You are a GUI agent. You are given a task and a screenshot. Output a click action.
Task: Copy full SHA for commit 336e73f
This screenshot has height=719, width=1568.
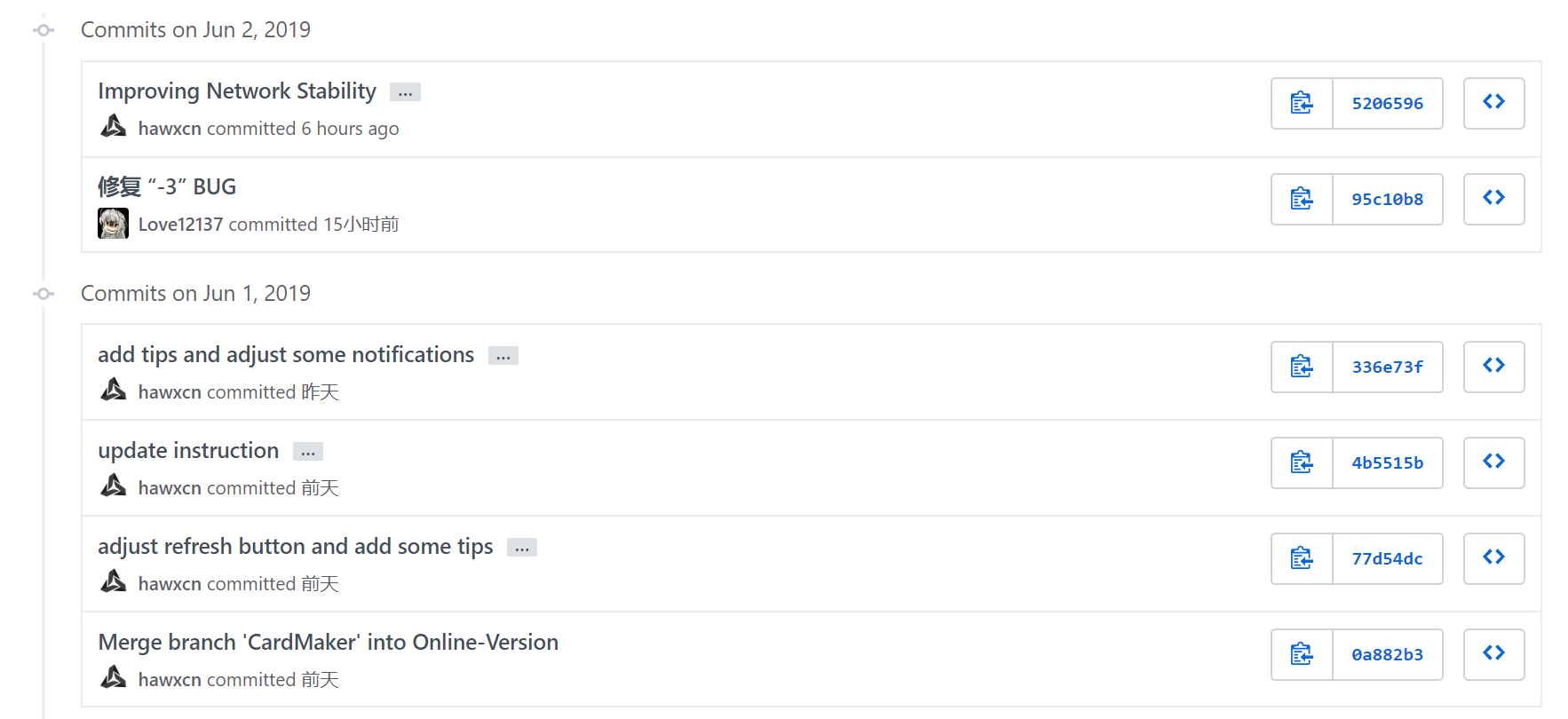point(1302,367)
